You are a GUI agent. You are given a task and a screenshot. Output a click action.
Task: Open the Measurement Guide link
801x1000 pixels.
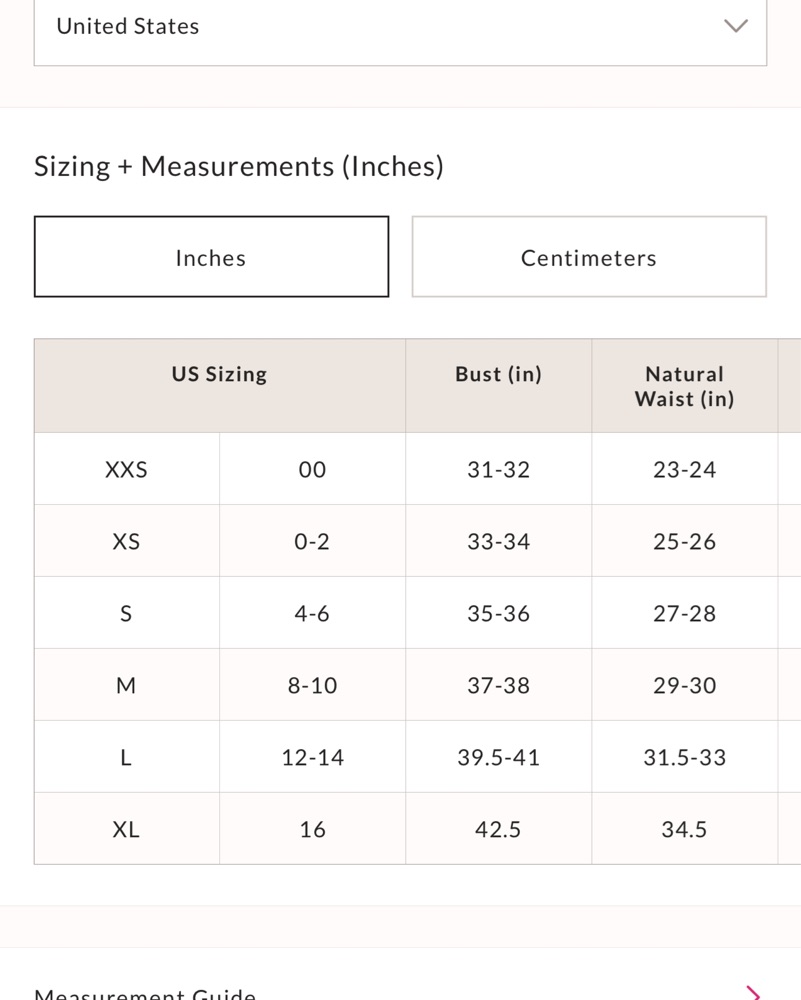click(145, 994)
